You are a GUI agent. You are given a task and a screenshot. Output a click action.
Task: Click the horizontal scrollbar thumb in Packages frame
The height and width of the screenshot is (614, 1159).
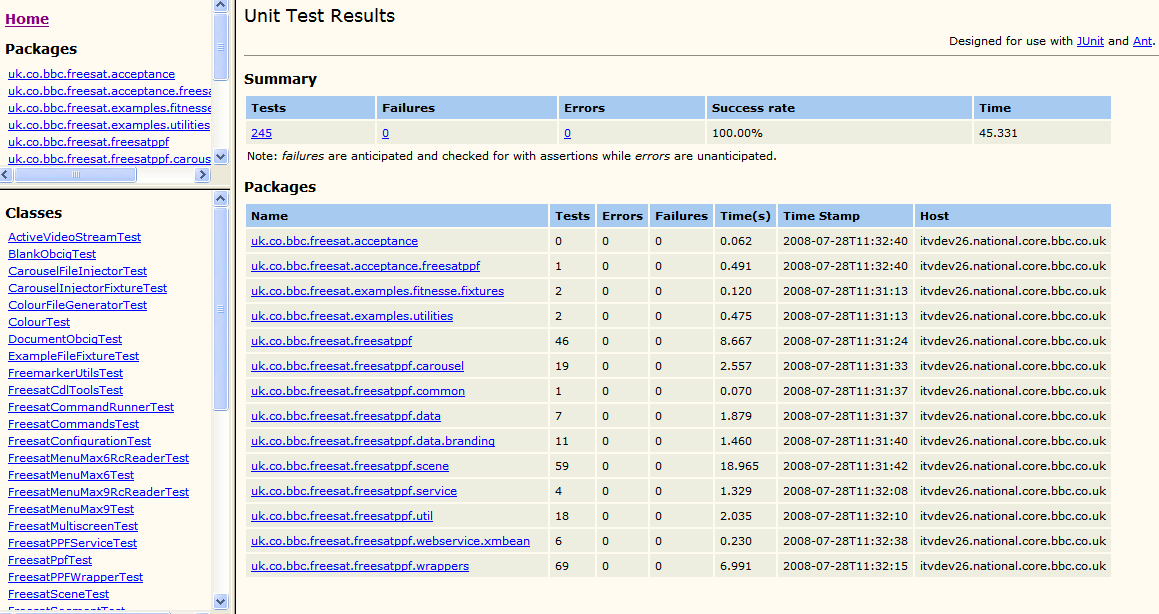[x=75, y=175]
